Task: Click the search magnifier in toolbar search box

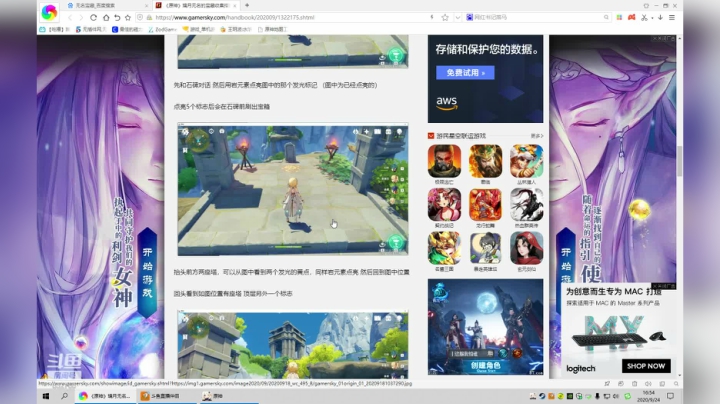Action: tap(606, 17)
